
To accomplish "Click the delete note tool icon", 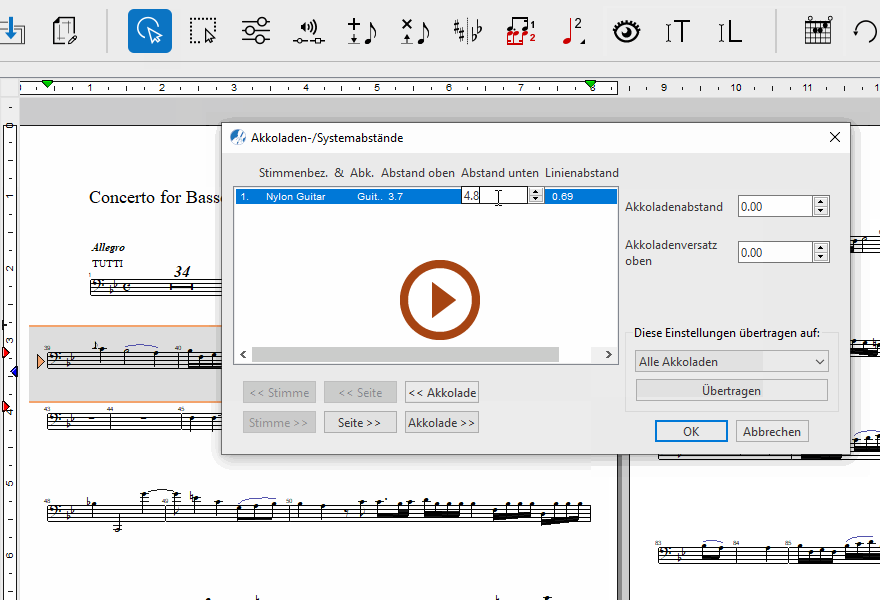I will [x=414, y=31].
